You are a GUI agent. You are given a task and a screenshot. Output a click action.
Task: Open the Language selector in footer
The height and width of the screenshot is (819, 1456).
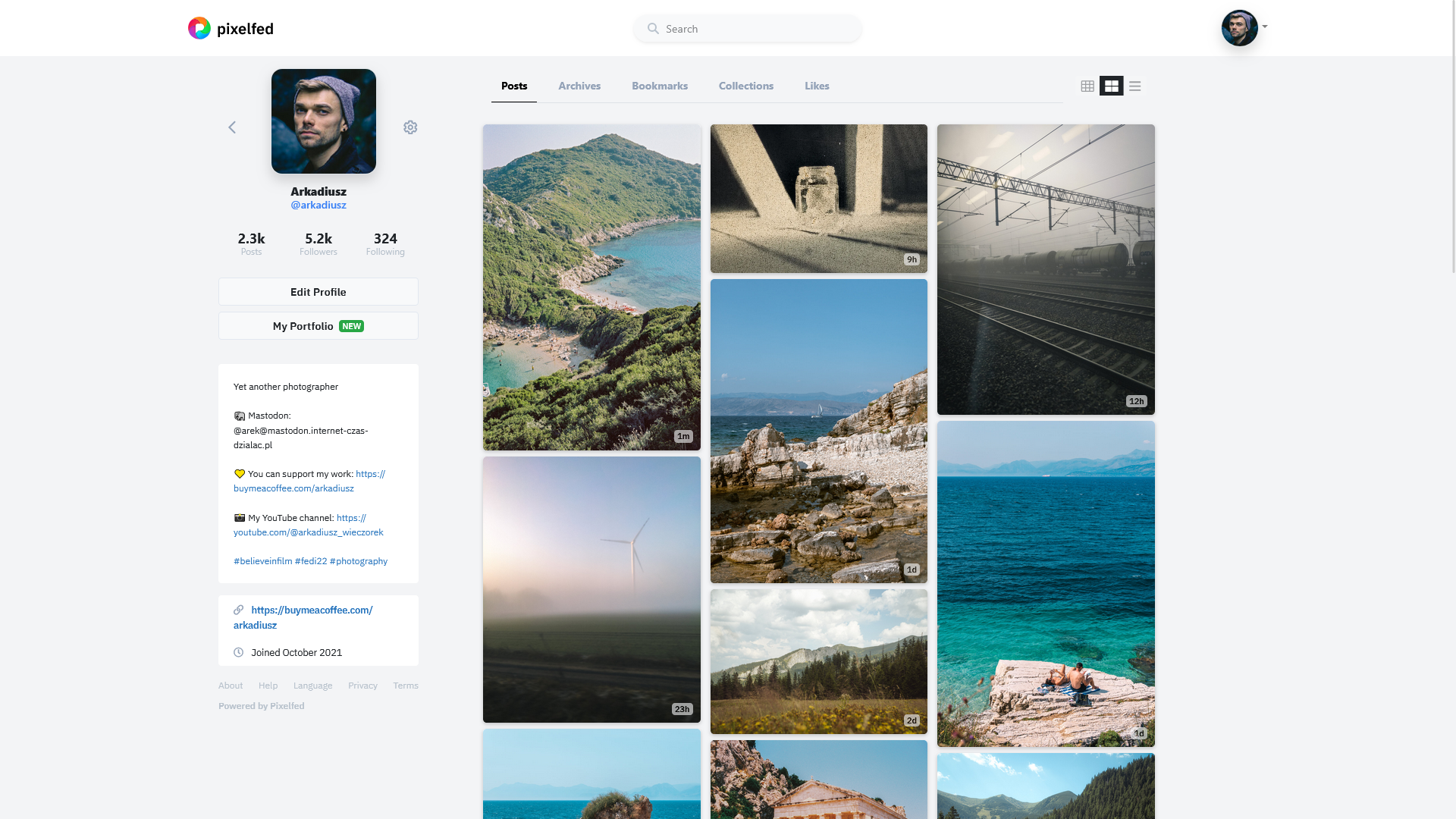pyautogui.click(x=312, y=686)
